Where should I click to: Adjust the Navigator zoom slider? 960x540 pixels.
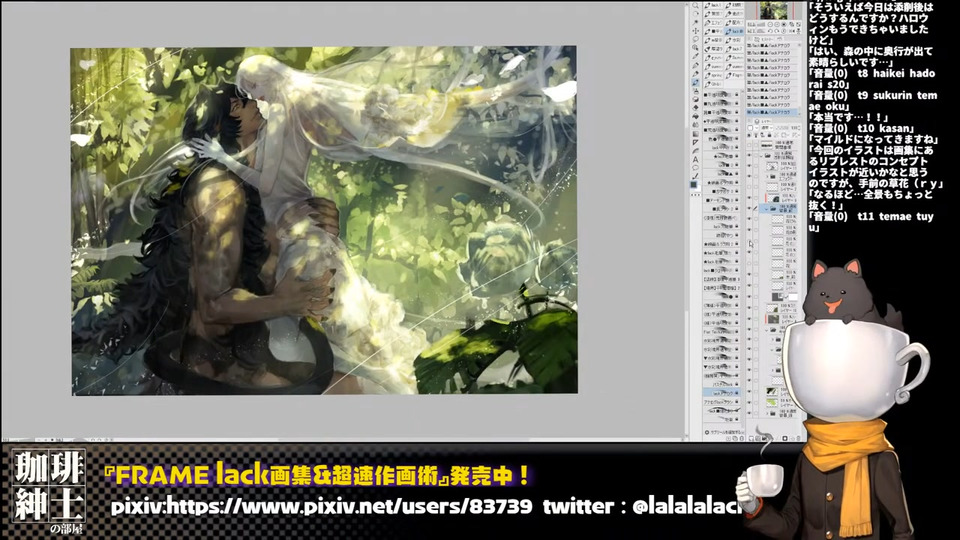click(x=760, y=24)
